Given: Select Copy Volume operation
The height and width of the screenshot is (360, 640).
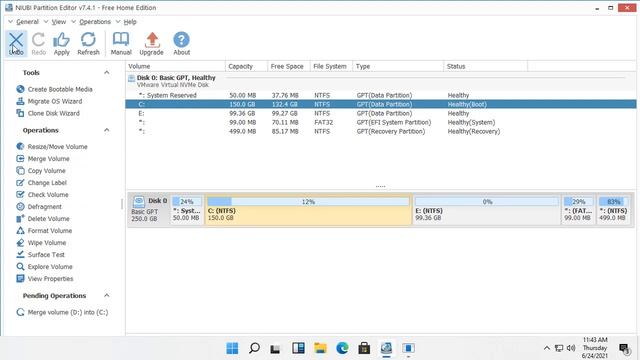Looking at the screenshot, I should click(41, 171).
